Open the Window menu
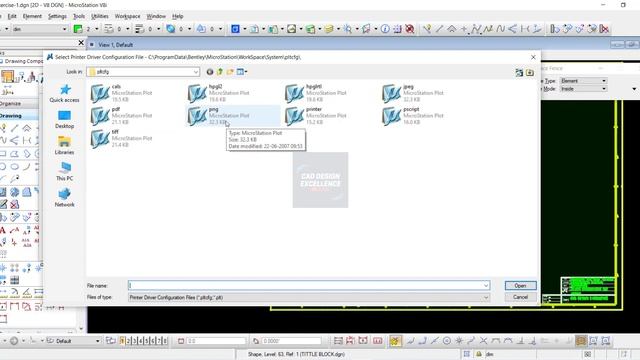 click(156, 16)
